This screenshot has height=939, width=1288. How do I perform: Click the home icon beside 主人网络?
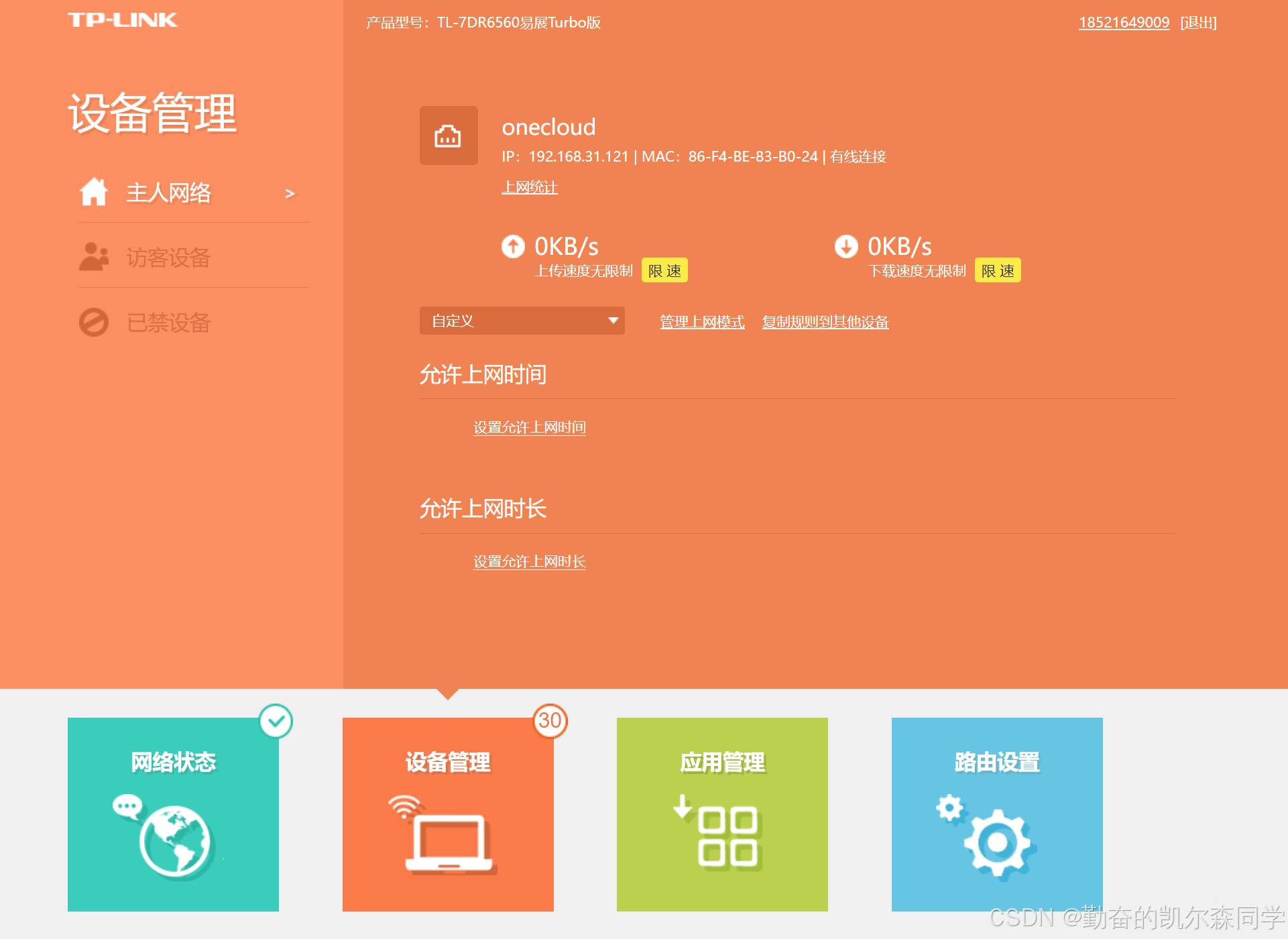click(x=94, y=192)
